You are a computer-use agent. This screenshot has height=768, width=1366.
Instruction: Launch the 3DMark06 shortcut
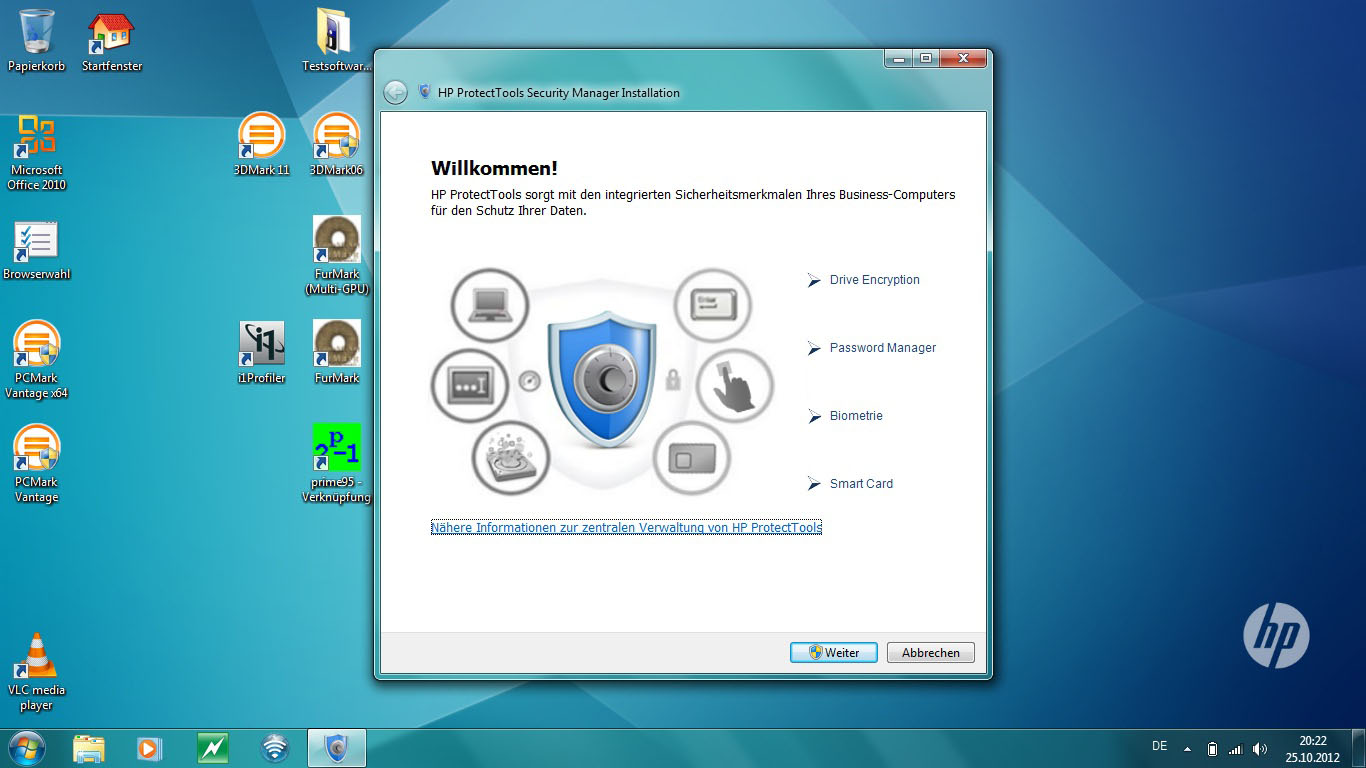click(336, 144)
